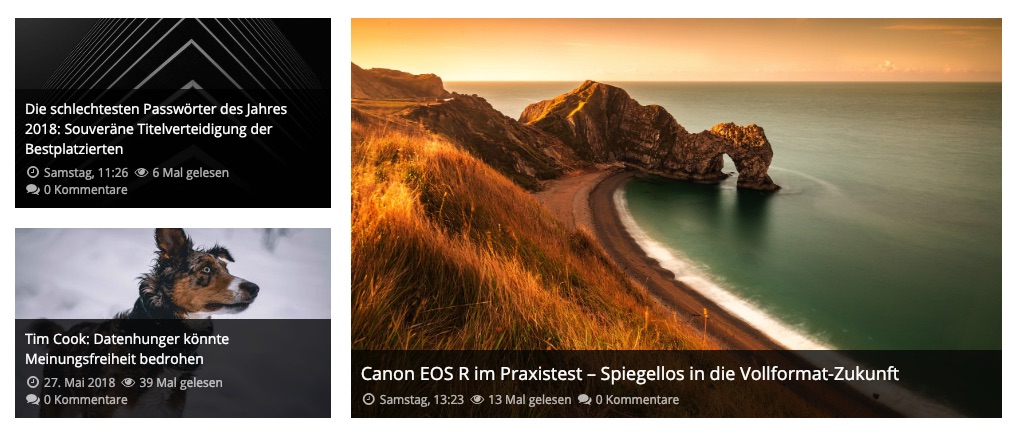Click the 27. Mai 2018 date text

(x=79, y=382)
